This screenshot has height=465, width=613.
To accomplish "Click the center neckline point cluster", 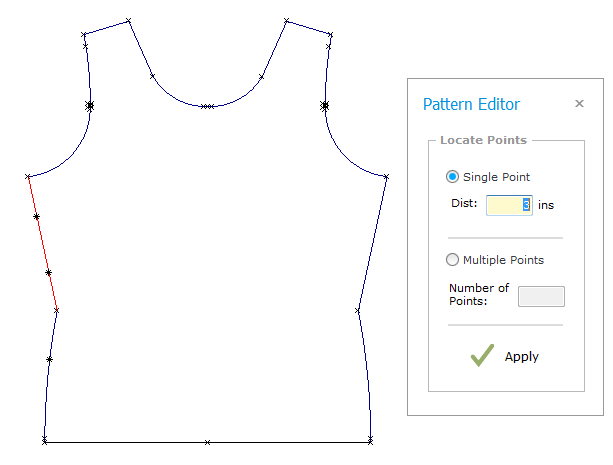I will click(208, 106).
